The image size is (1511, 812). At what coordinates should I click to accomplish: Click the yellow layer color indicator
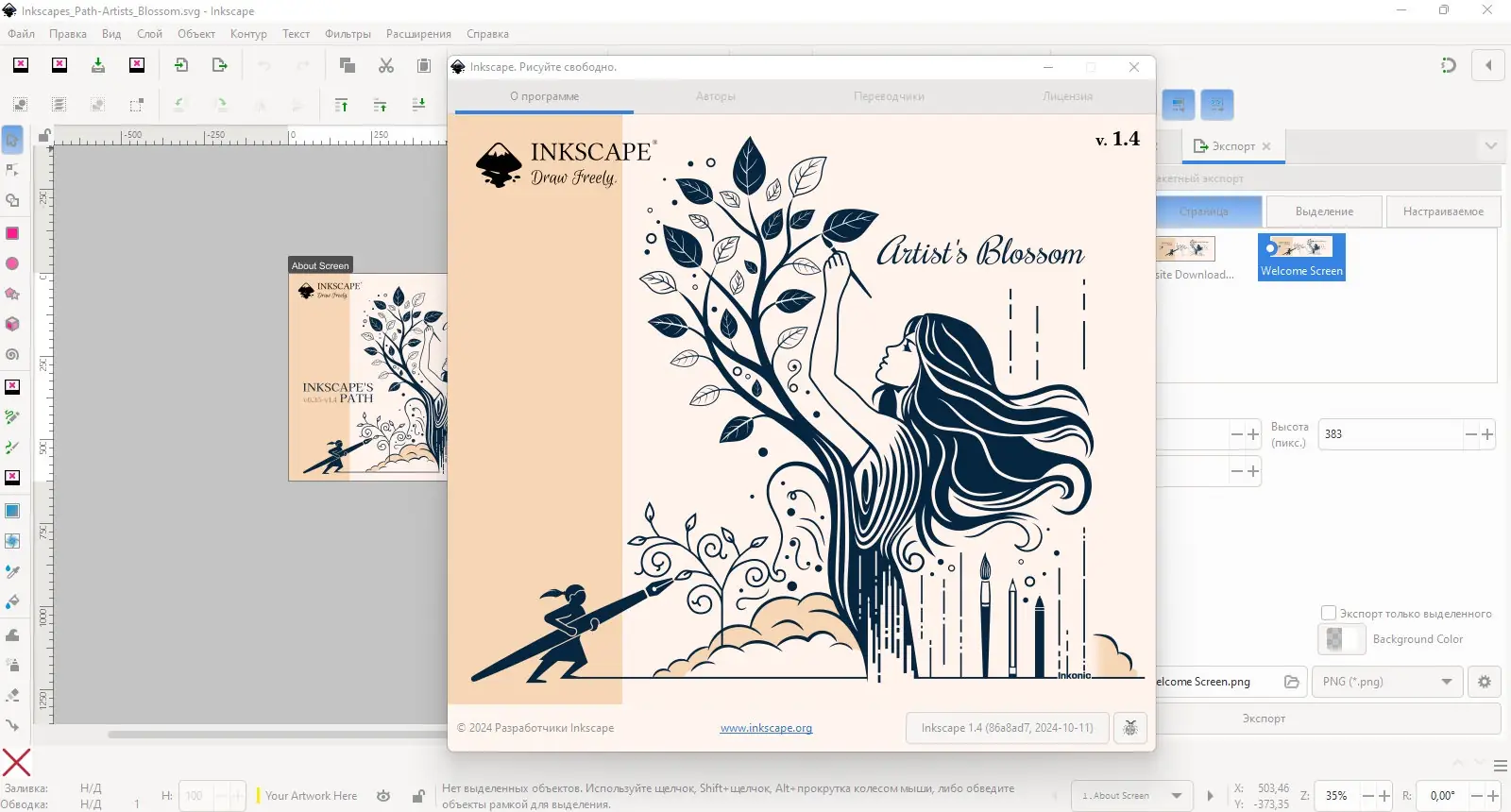pos(257,796)
